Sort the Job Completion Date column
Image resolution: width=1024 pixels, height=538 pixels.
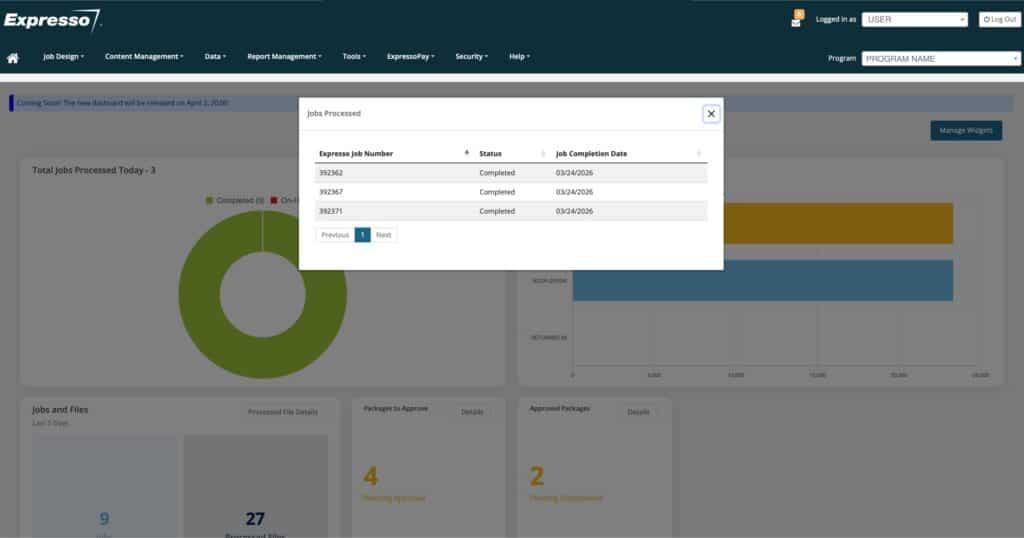699,154
